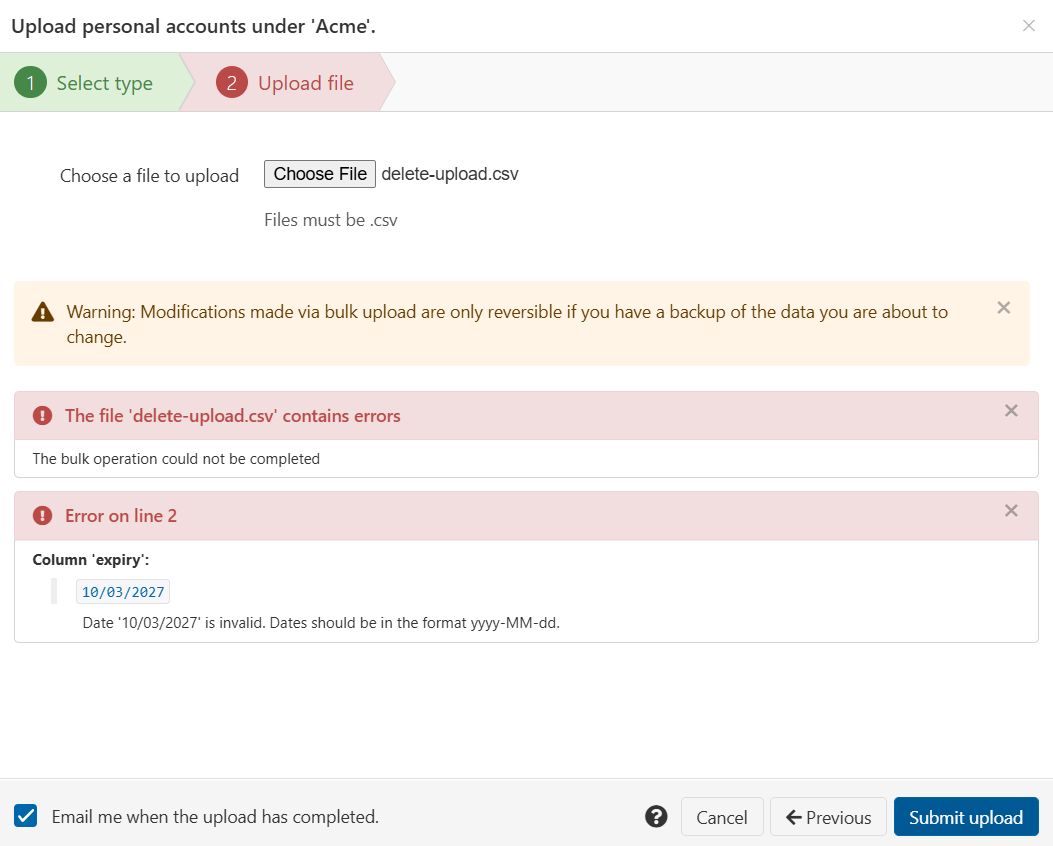
Task: Click the warning triangle icon
Action: [x=41, y=312]
